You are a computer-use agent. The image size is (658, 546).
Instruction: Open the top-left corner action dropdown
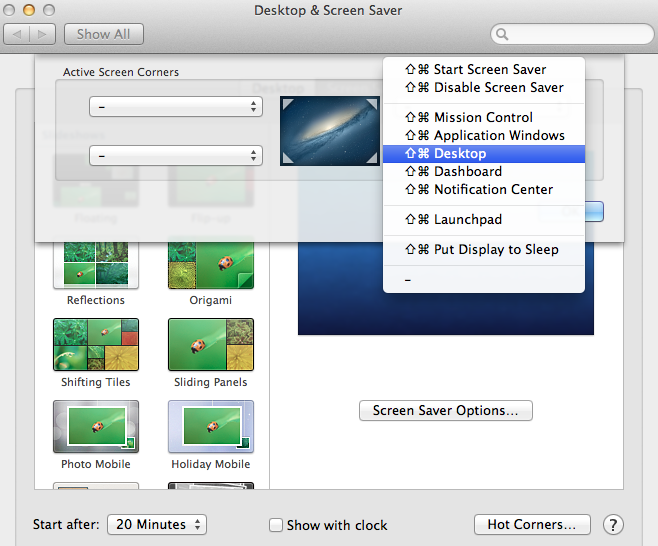[176, 107]
